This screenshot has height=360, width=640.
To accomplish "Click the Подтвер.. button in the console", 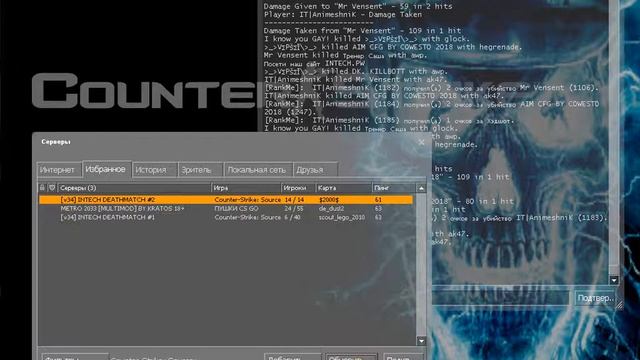I will [595, 298].
